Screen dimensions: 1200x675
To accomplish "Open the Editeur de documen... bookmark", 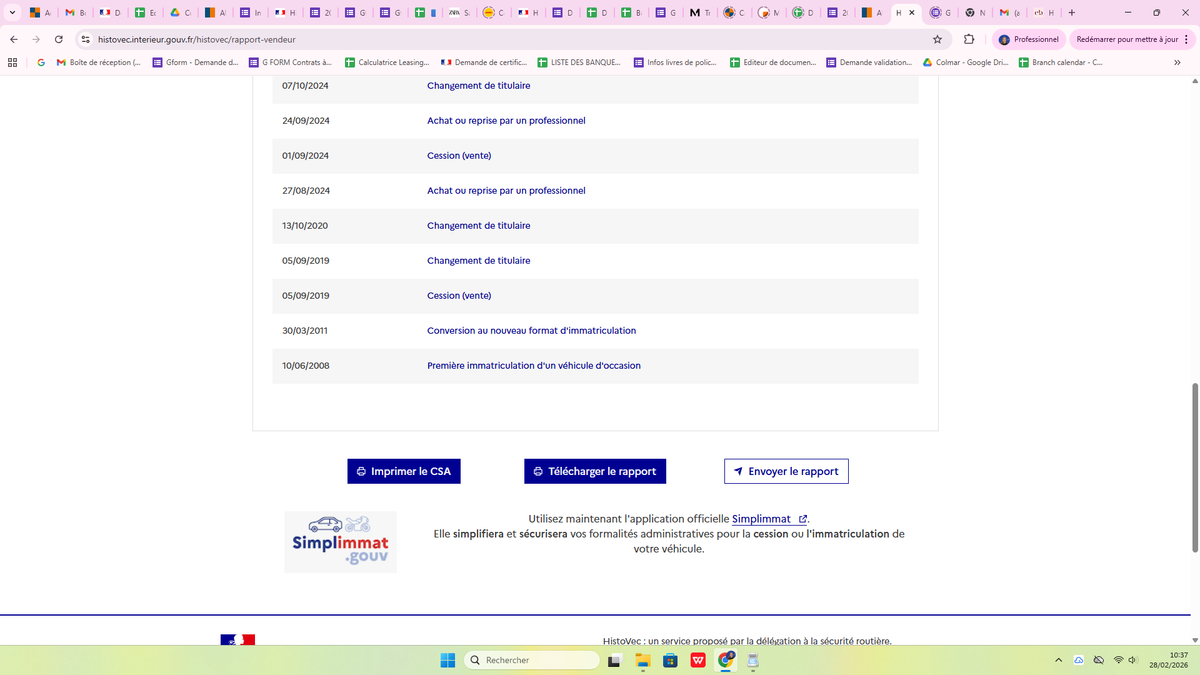I will point(772,62).
